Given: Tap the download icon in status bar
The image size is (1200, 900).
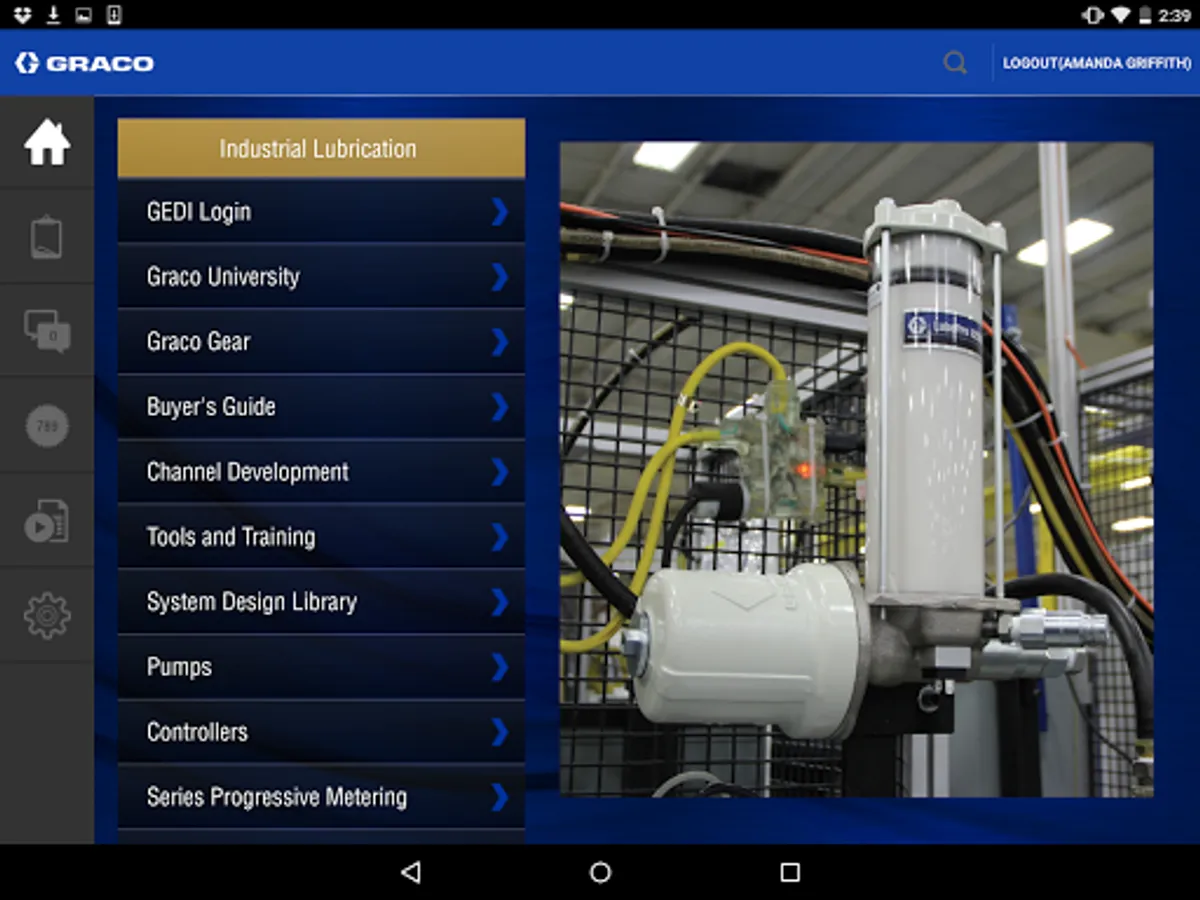Looking at the screenshot, I should click(54, 15).
